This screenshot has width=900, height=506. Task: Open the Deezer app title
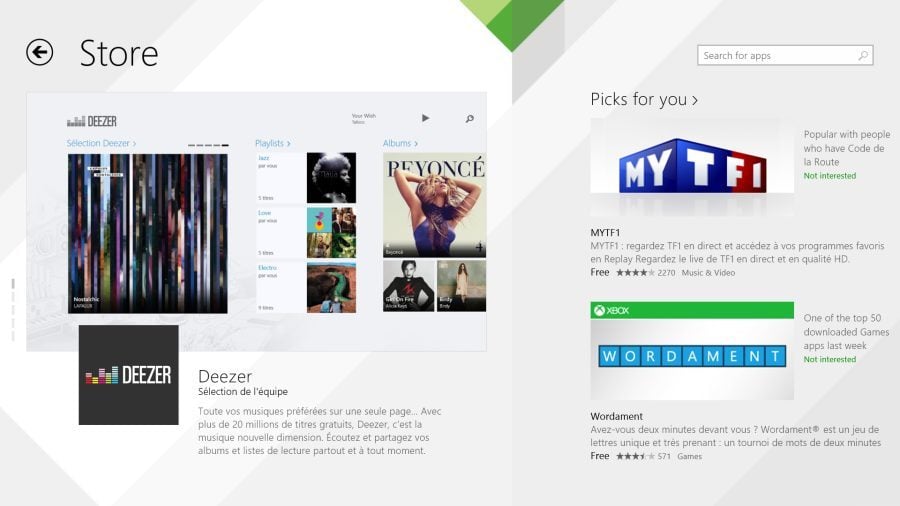225,376
